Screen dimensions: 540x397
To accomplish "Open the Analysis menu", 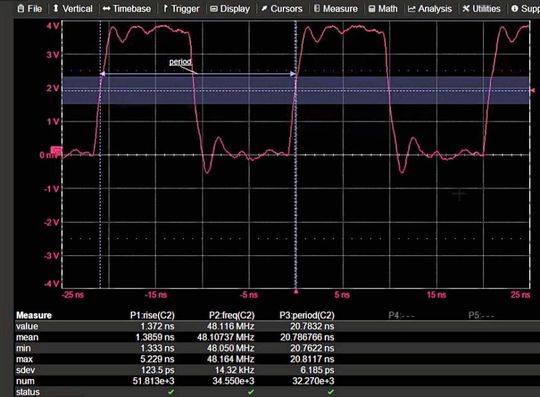I will coord(430,9).
